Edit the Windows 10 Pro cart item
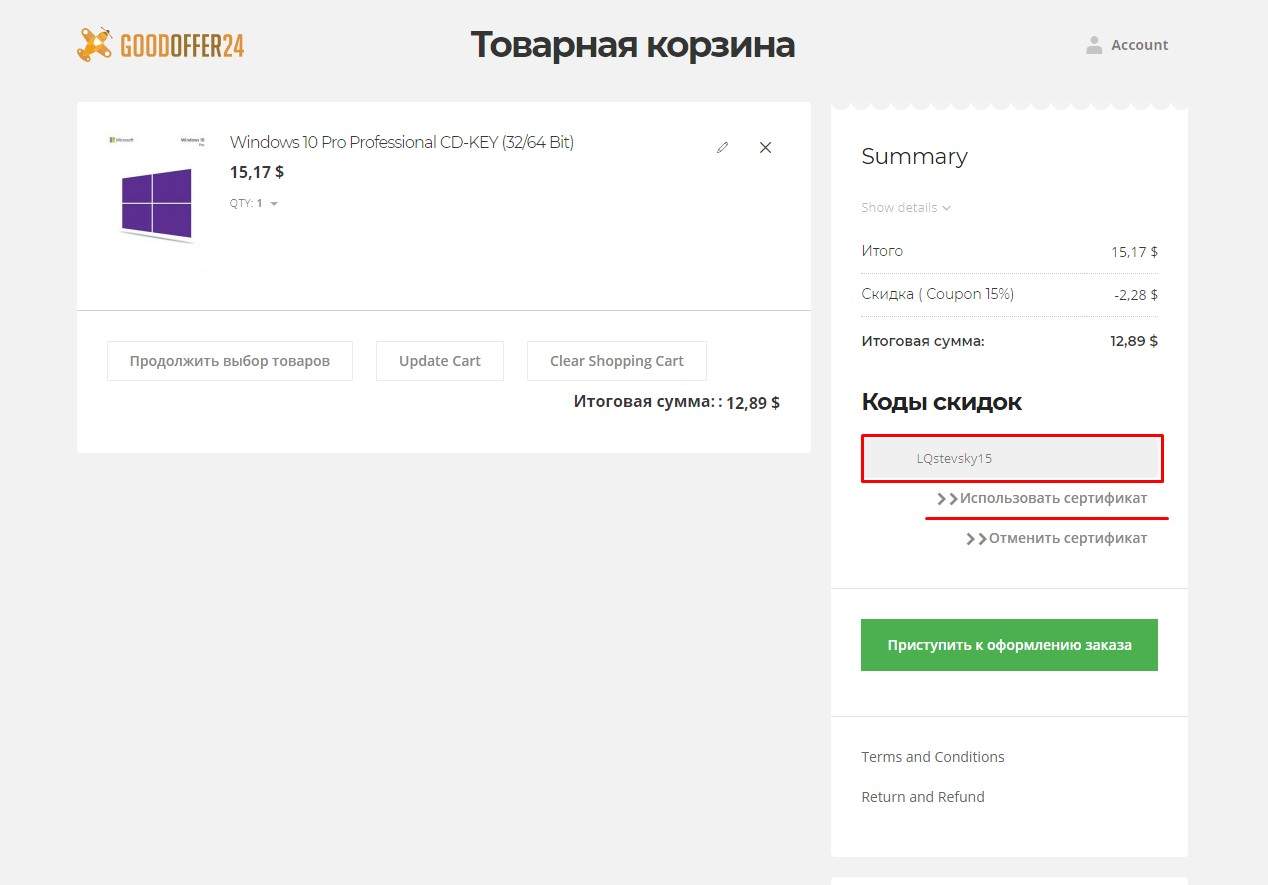The width and height of the screenshot is (1268, 885). click(722, 148)
